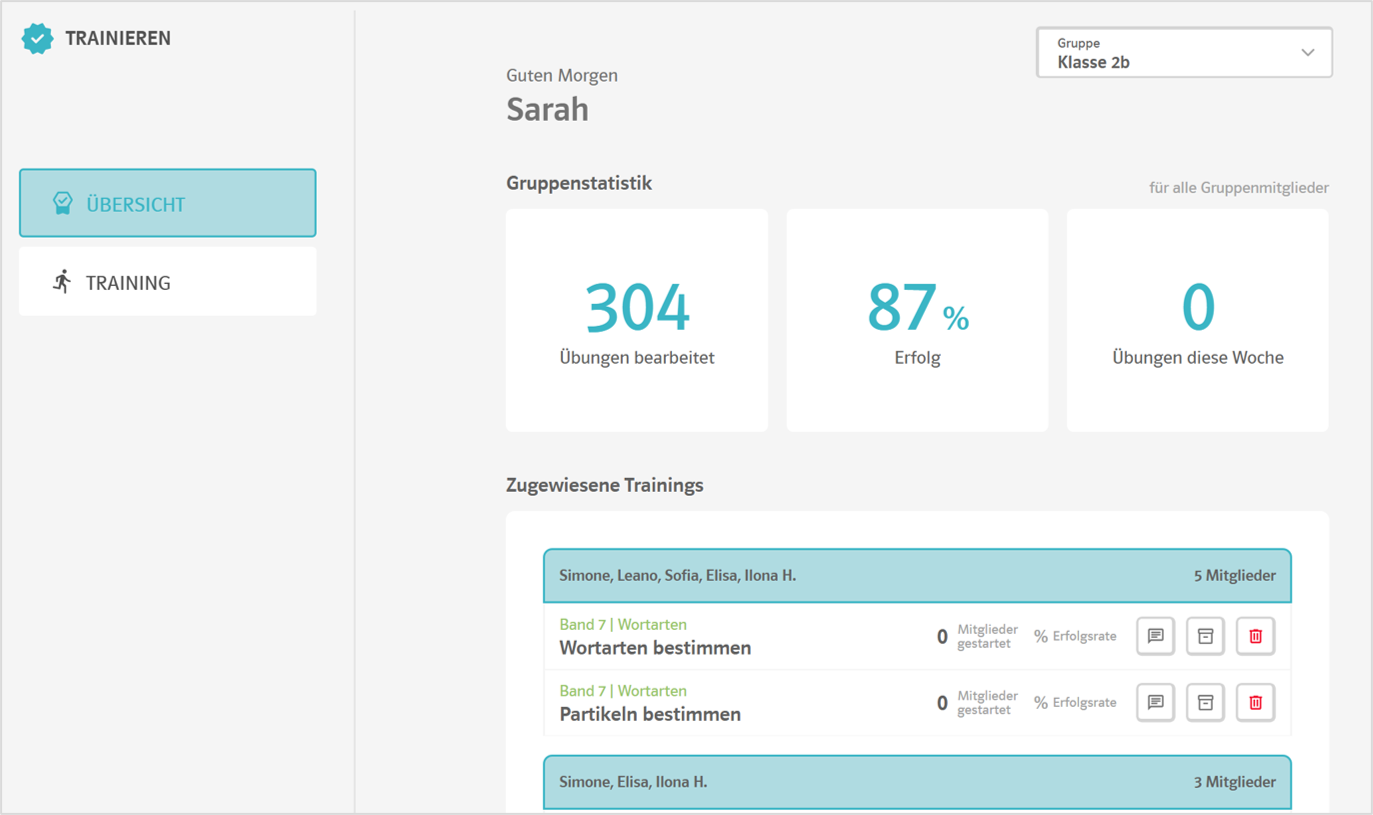Open comments for Partikeln bestimmen training
The width and height of the screenshot is (1373, 815).
point(1155,702)
